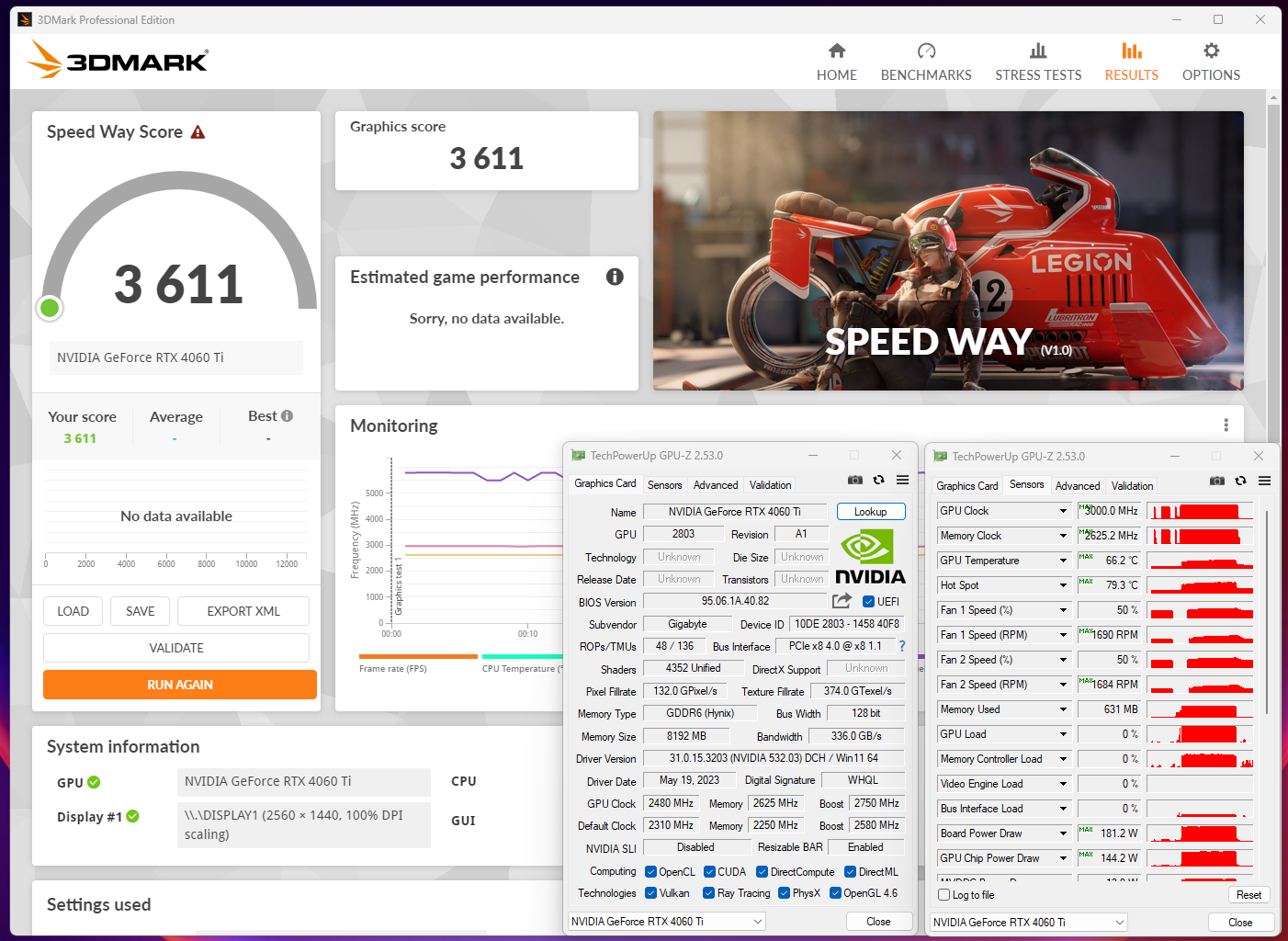
Task: Click the Speed Way Score warning triangle
Action: [x=198, y=132]
